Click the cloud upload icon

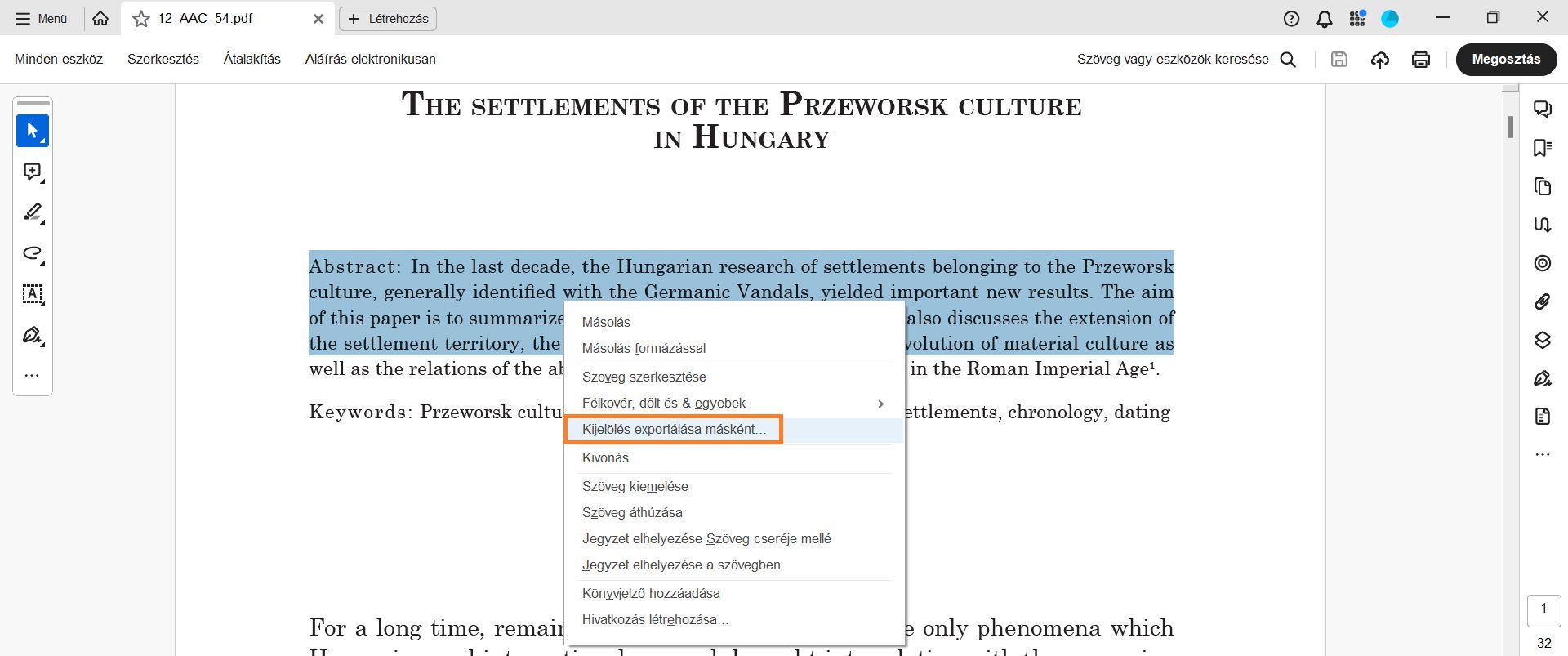[x=1380, y=59]
